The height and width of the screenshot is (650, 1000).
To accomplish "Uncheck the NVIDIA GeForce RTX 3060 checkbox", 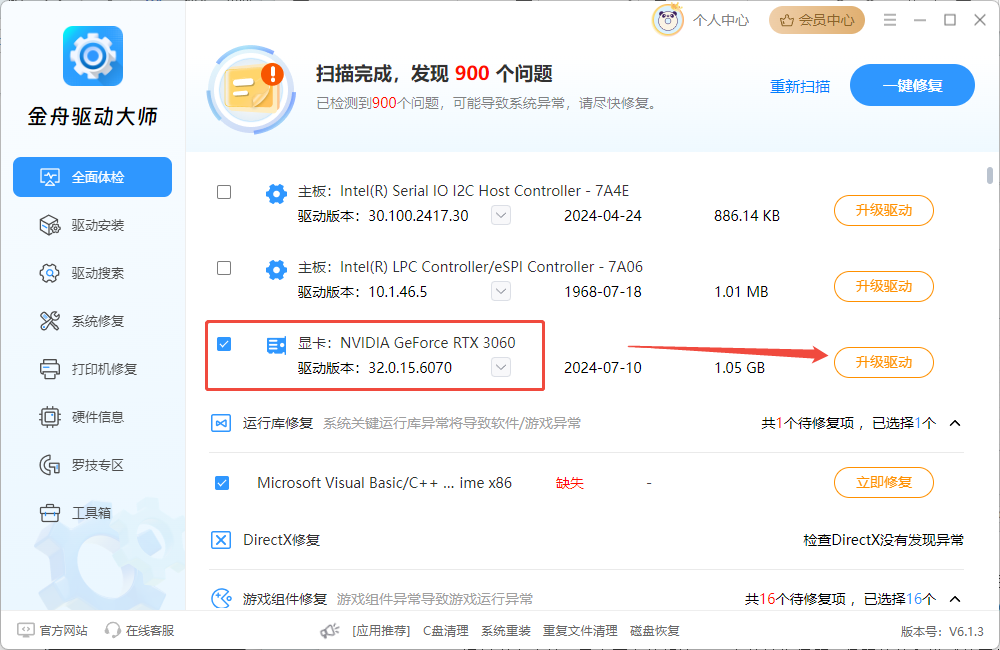I will click(223, 343).
